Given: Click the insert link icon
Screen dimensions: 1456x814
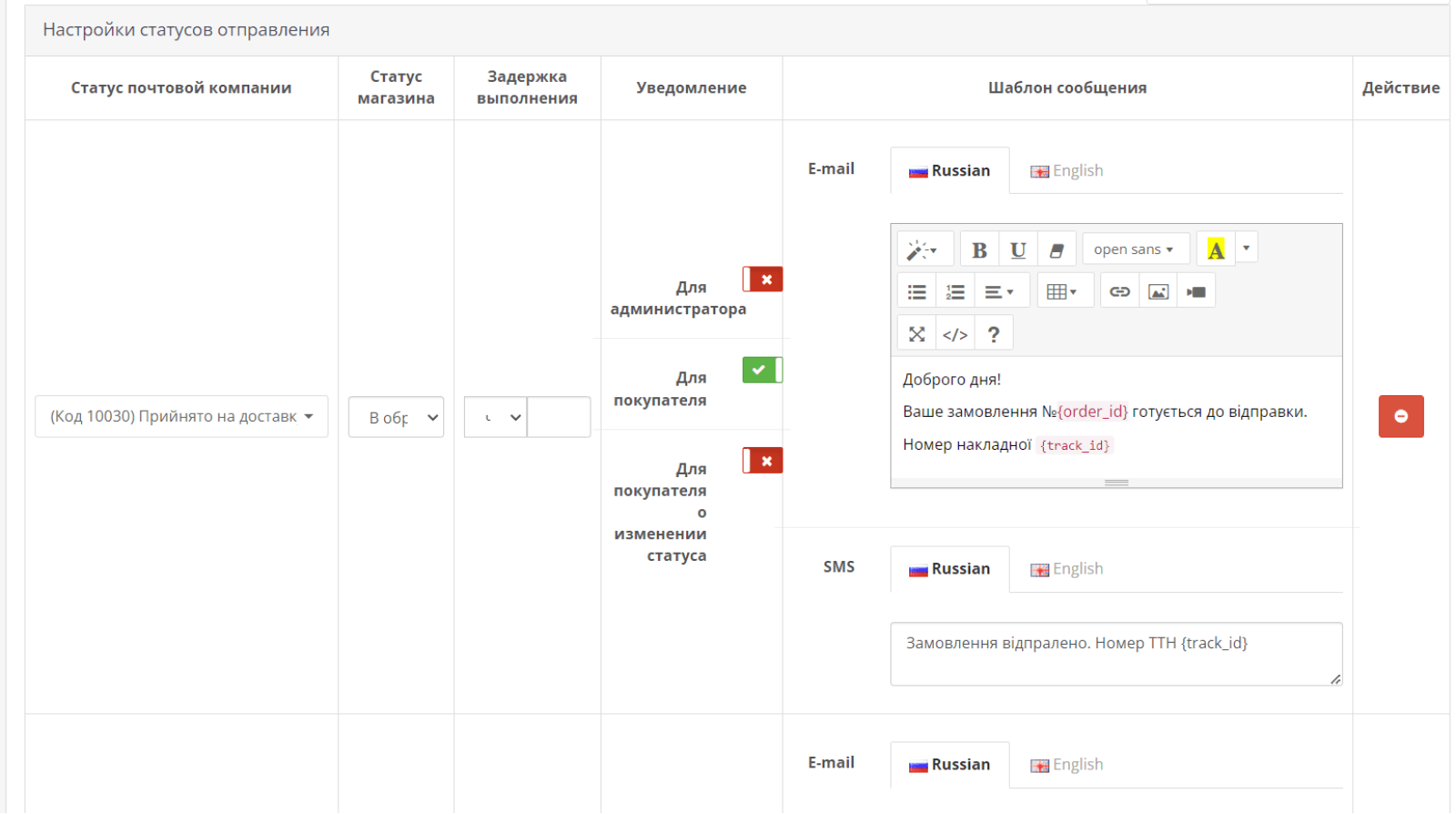Looking at the screenshot, I should (1119, 291).
